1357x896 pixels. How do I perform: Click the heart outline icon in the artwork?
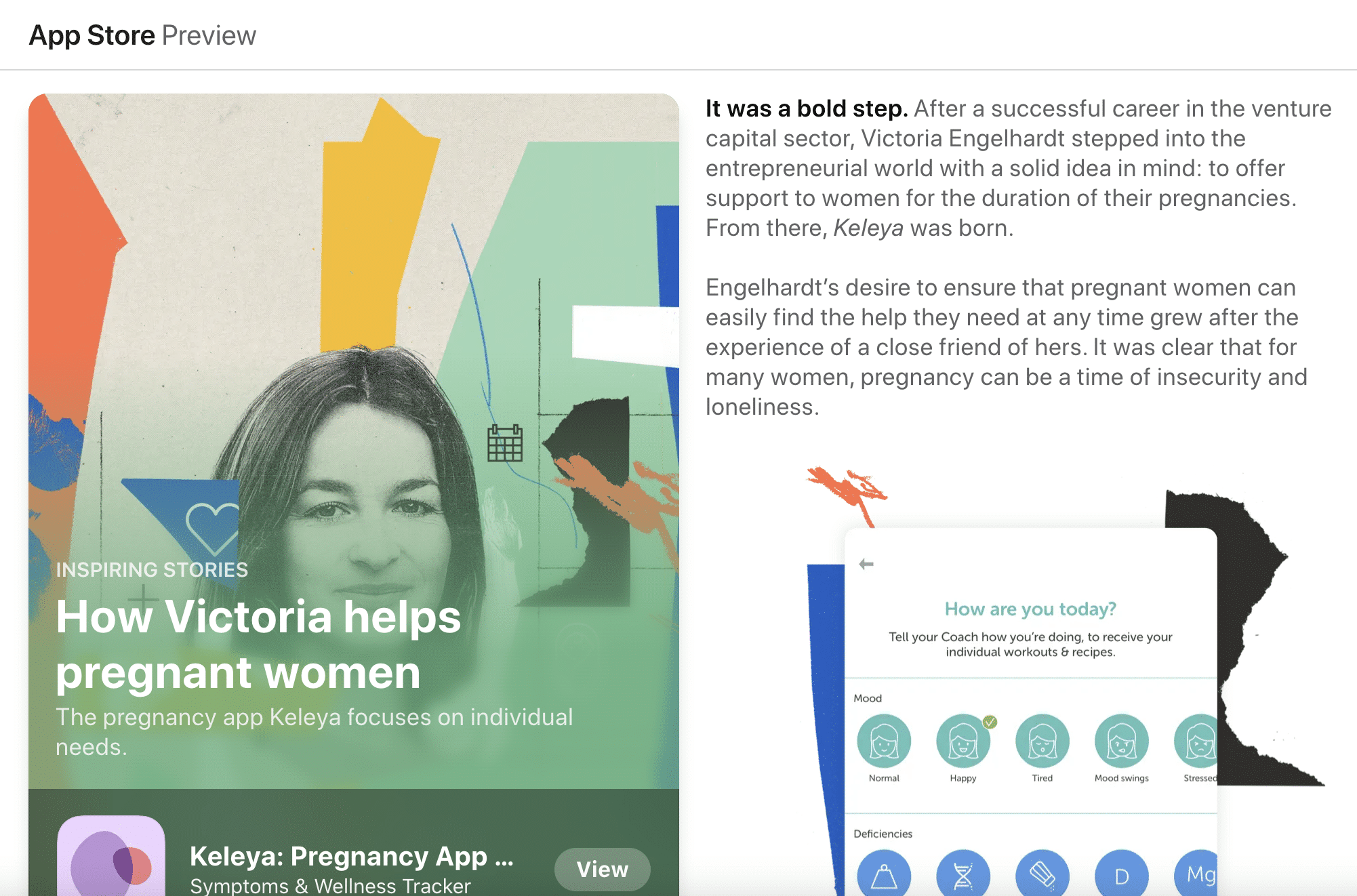click(x=213, y=528)
